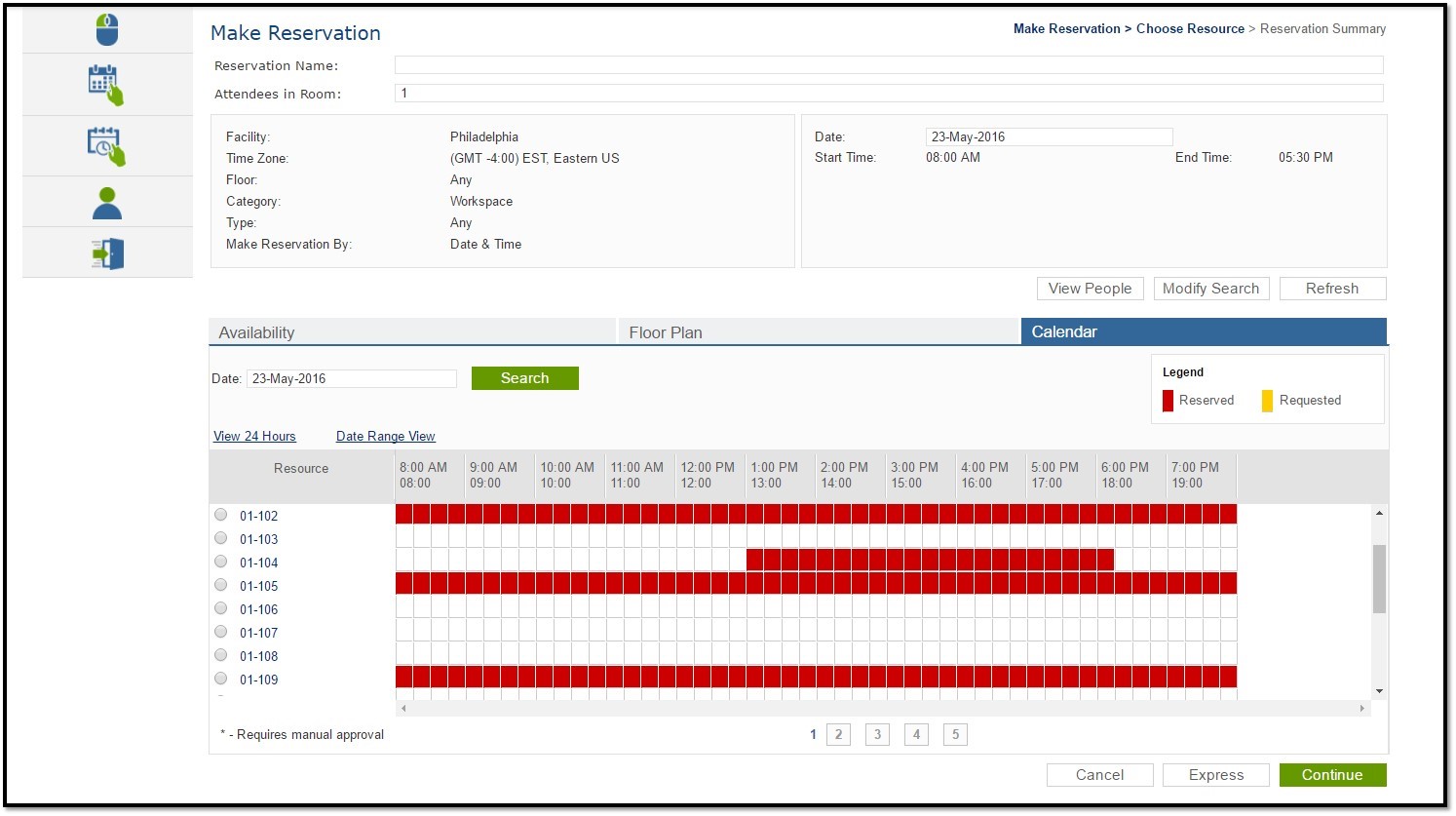This screenshot has height=816, width=1456.
Task: Click the logout door icon
Action: click(107, 253)
